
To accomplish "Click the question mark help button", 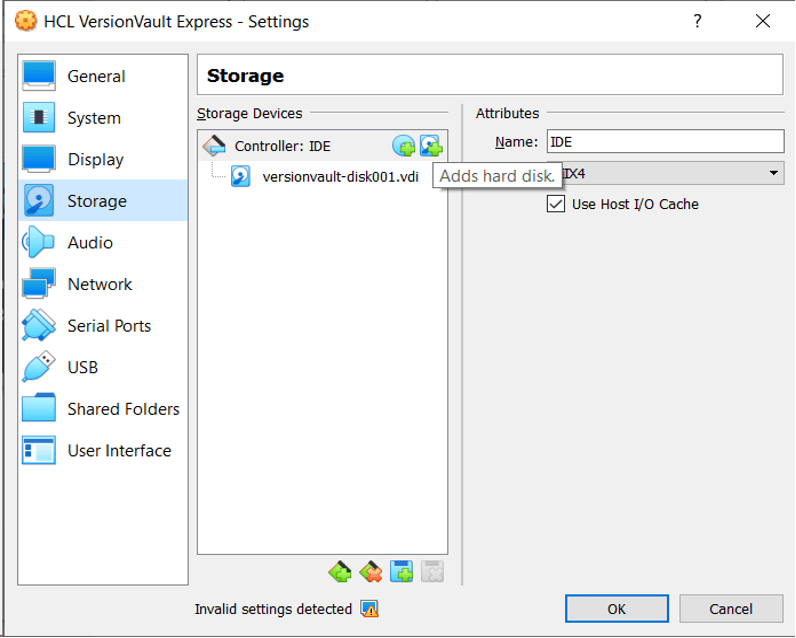I will click(698, 21).
